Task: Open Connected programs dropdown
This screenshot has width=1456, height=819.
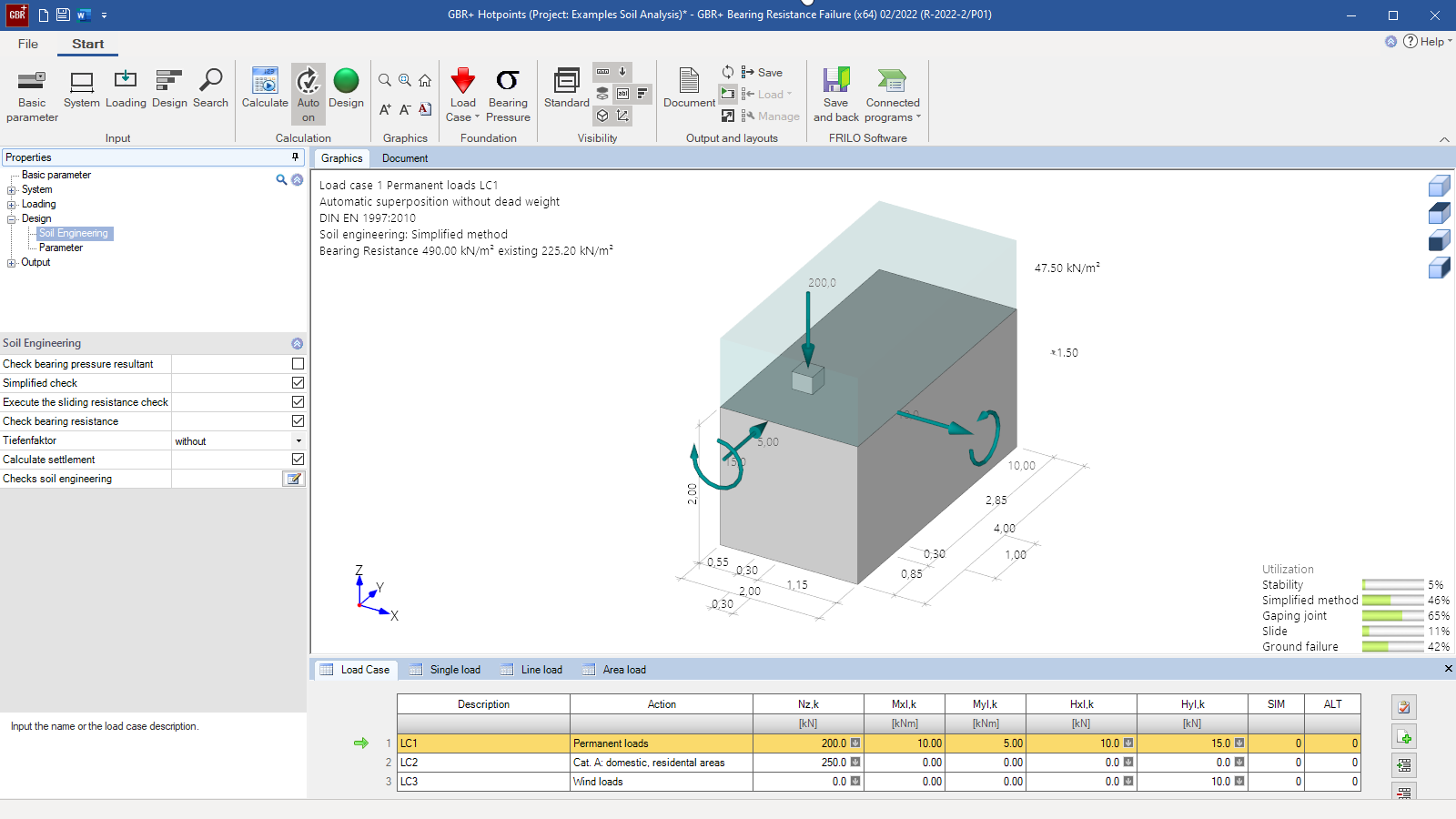Action: [893, 95]
